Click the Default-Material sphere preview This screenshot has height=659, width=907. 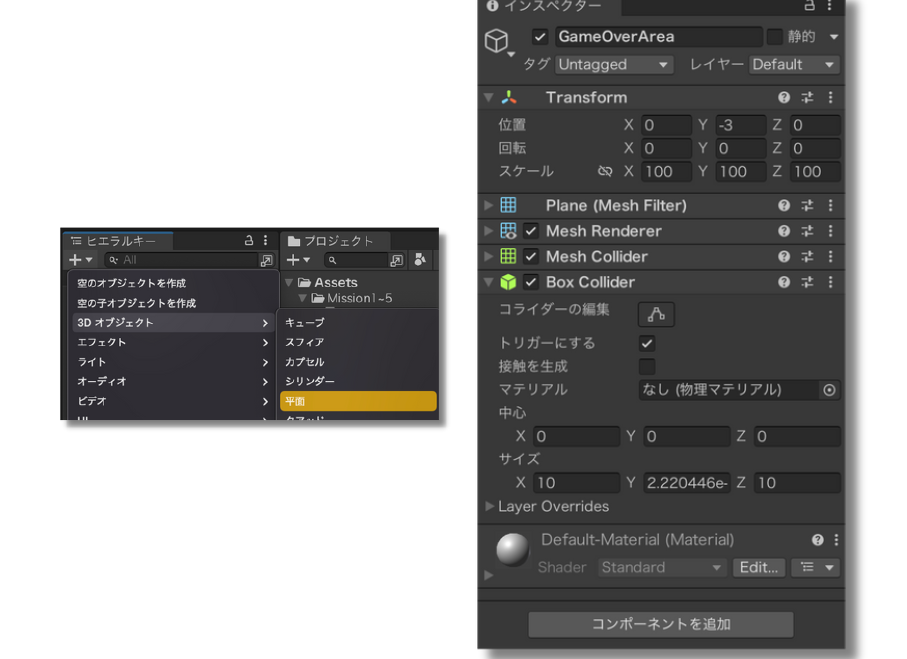(x=513, y=550)
